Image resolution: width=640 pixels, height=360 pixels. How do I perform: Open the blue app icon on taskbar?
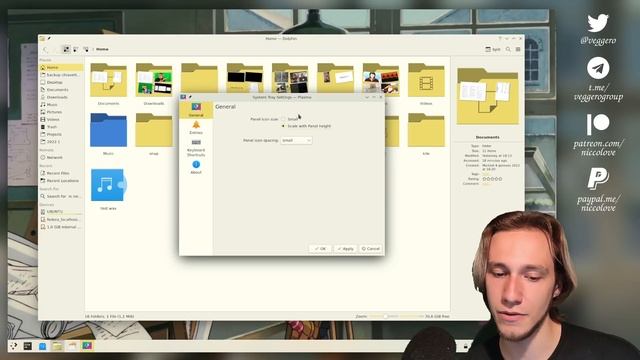[42, 346]
